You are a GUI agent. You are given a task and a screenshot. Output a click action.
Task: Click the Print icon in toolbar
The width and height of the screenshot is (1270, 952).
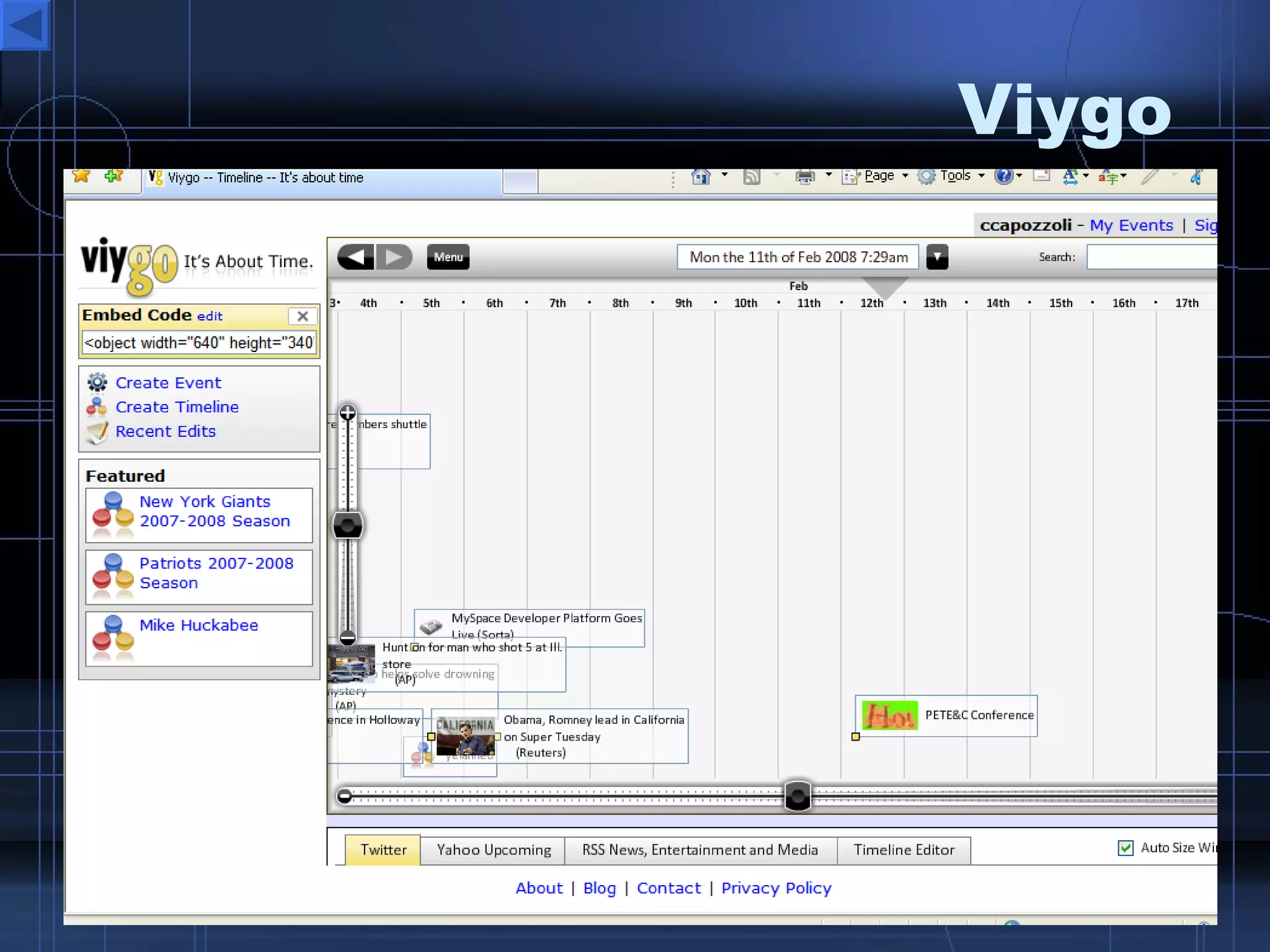click(x=805, y=177)
